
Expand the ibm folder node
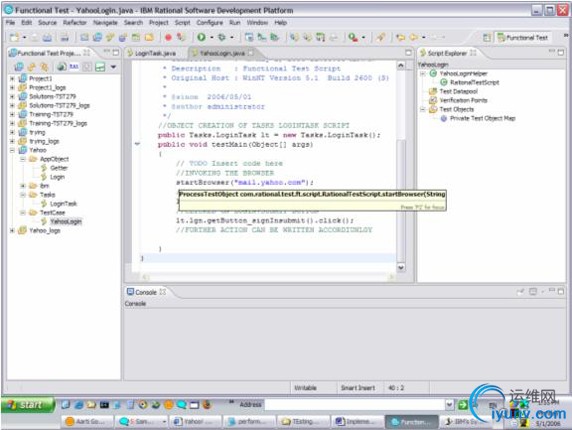click(x=23, y=186)
